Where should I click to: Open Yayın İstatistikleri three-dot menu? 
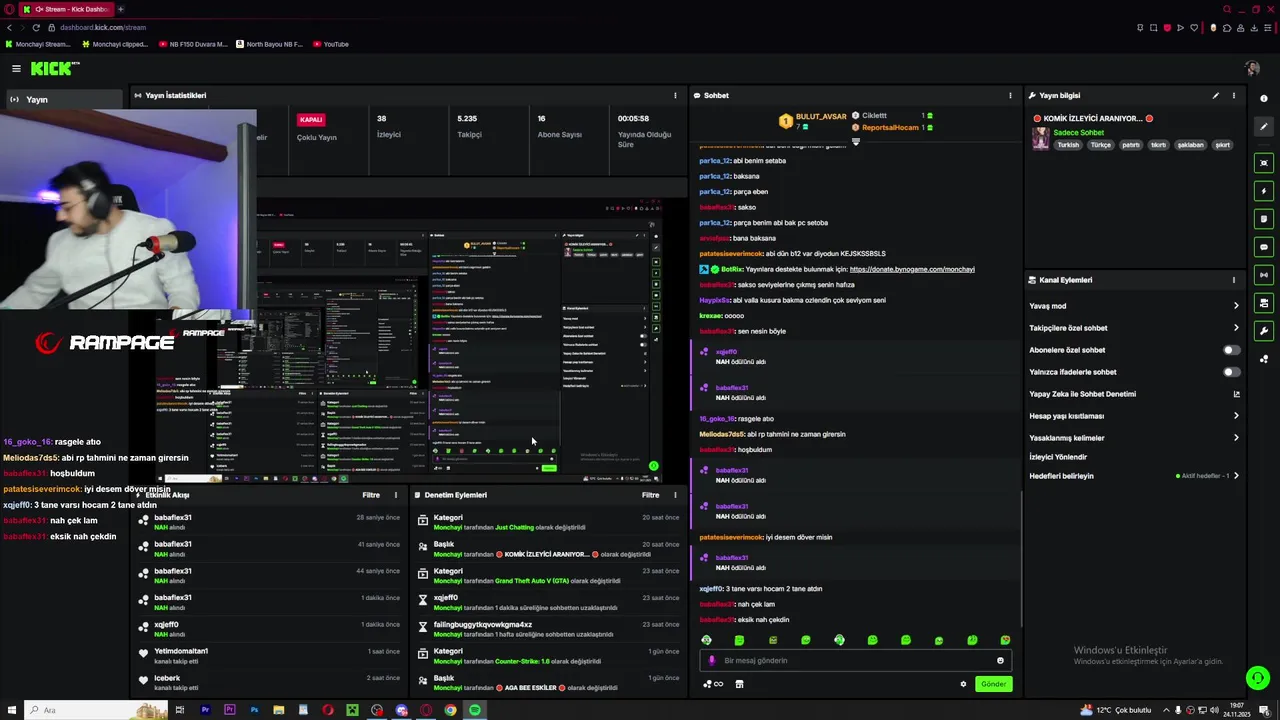(675, 96)
